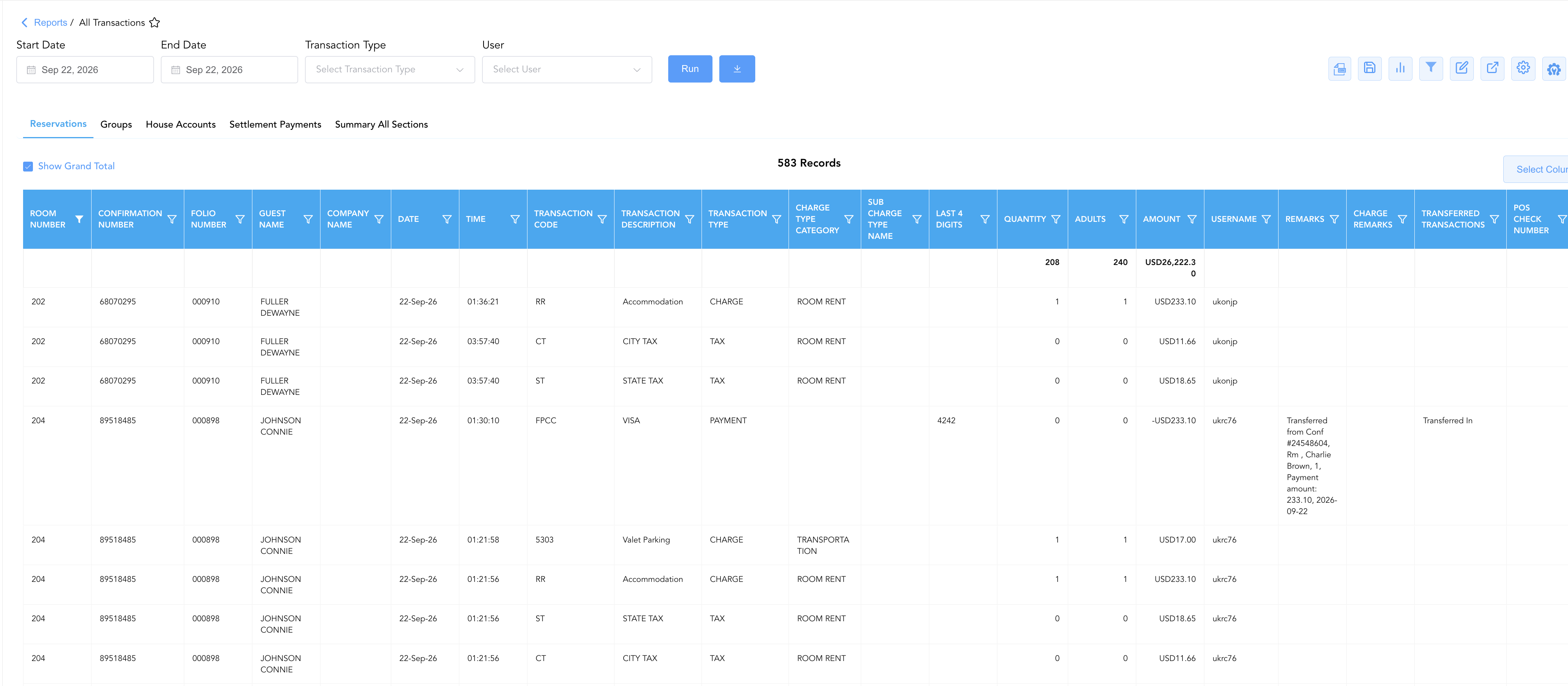Export the report as CSV
Screen dimensions: 1568x686
click(1339, 69)
